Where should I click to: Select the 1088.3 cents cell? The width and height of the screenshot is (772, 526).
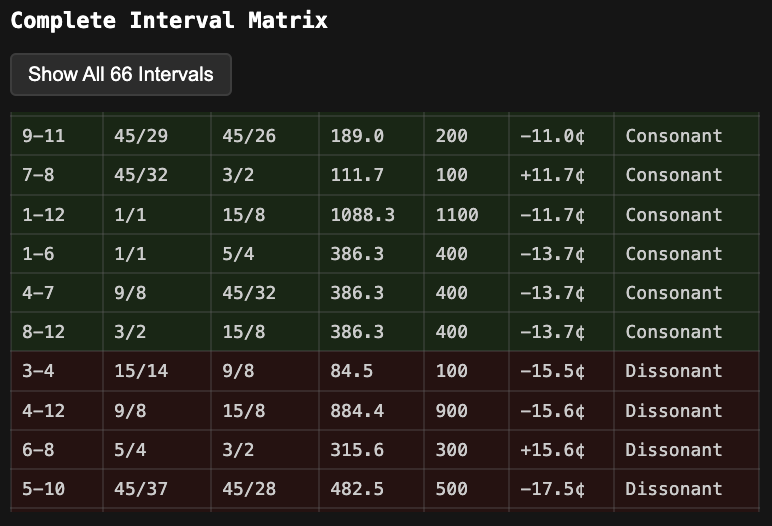tap(362, 214)
